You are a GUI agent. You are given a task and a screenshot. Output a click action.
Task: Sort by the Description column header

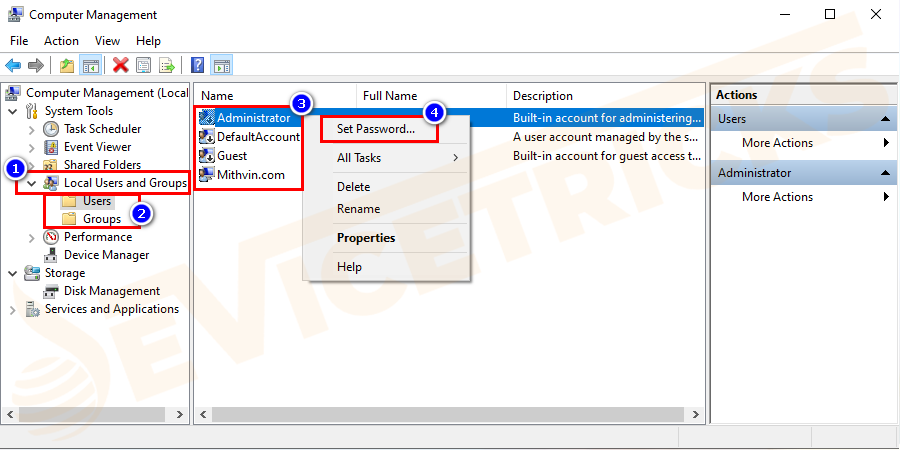click(x=606, y=96)
